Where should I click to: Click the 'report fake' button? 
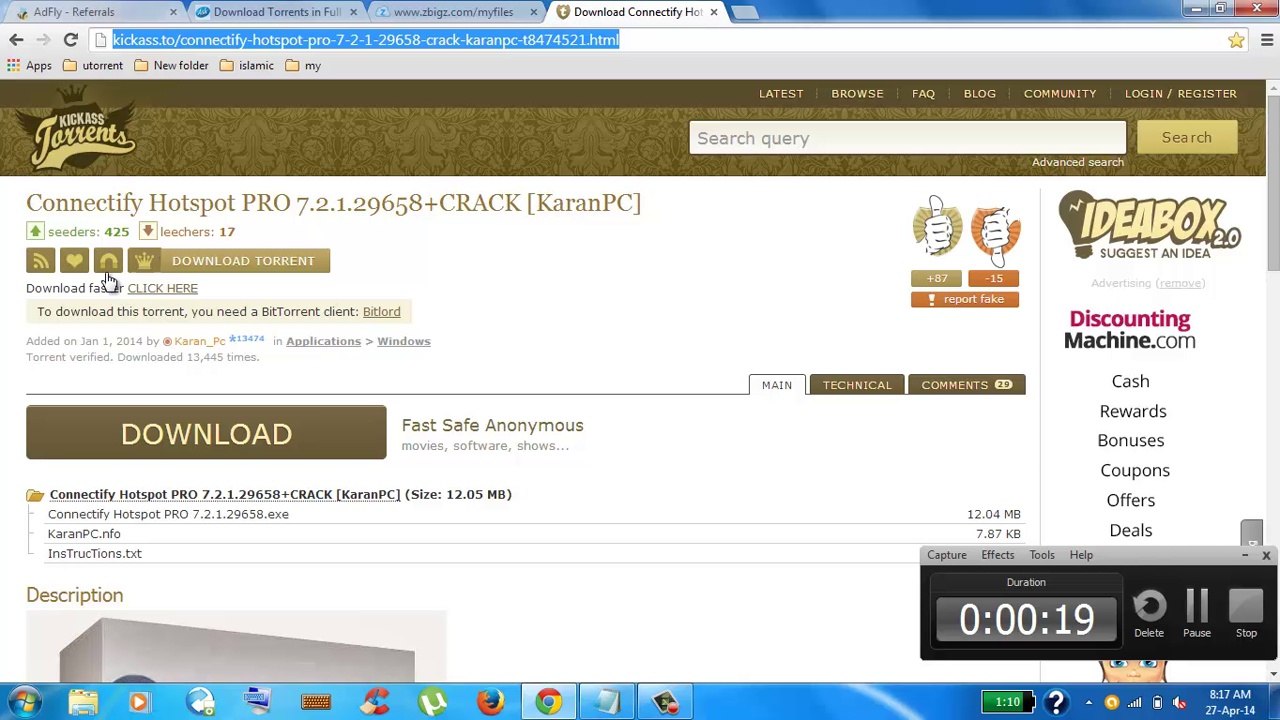[965, 299]
